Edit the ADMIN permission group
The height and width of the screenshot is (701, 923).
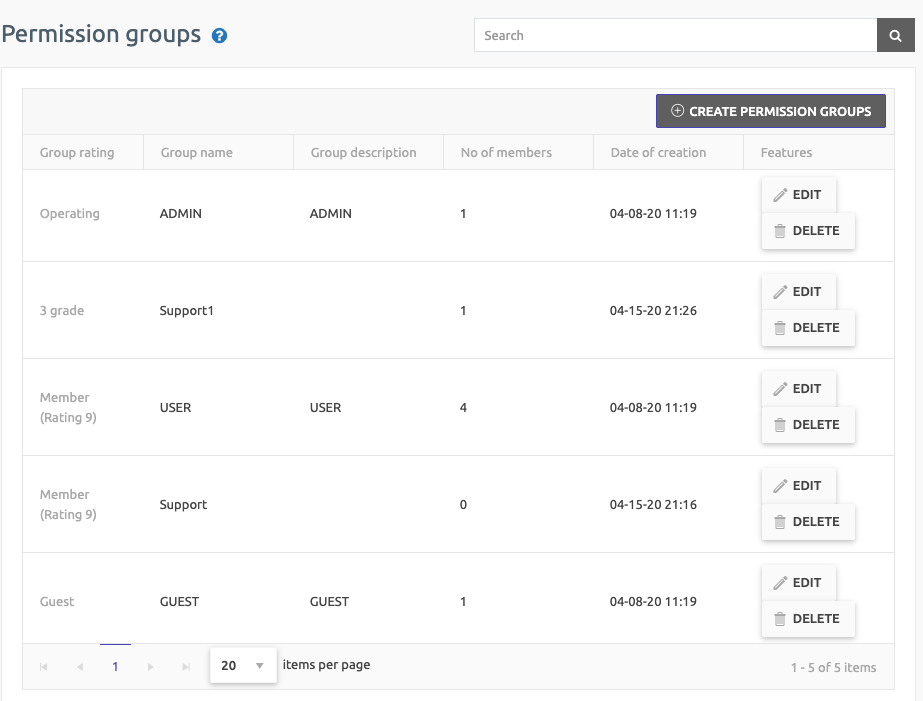click(798, 195)
